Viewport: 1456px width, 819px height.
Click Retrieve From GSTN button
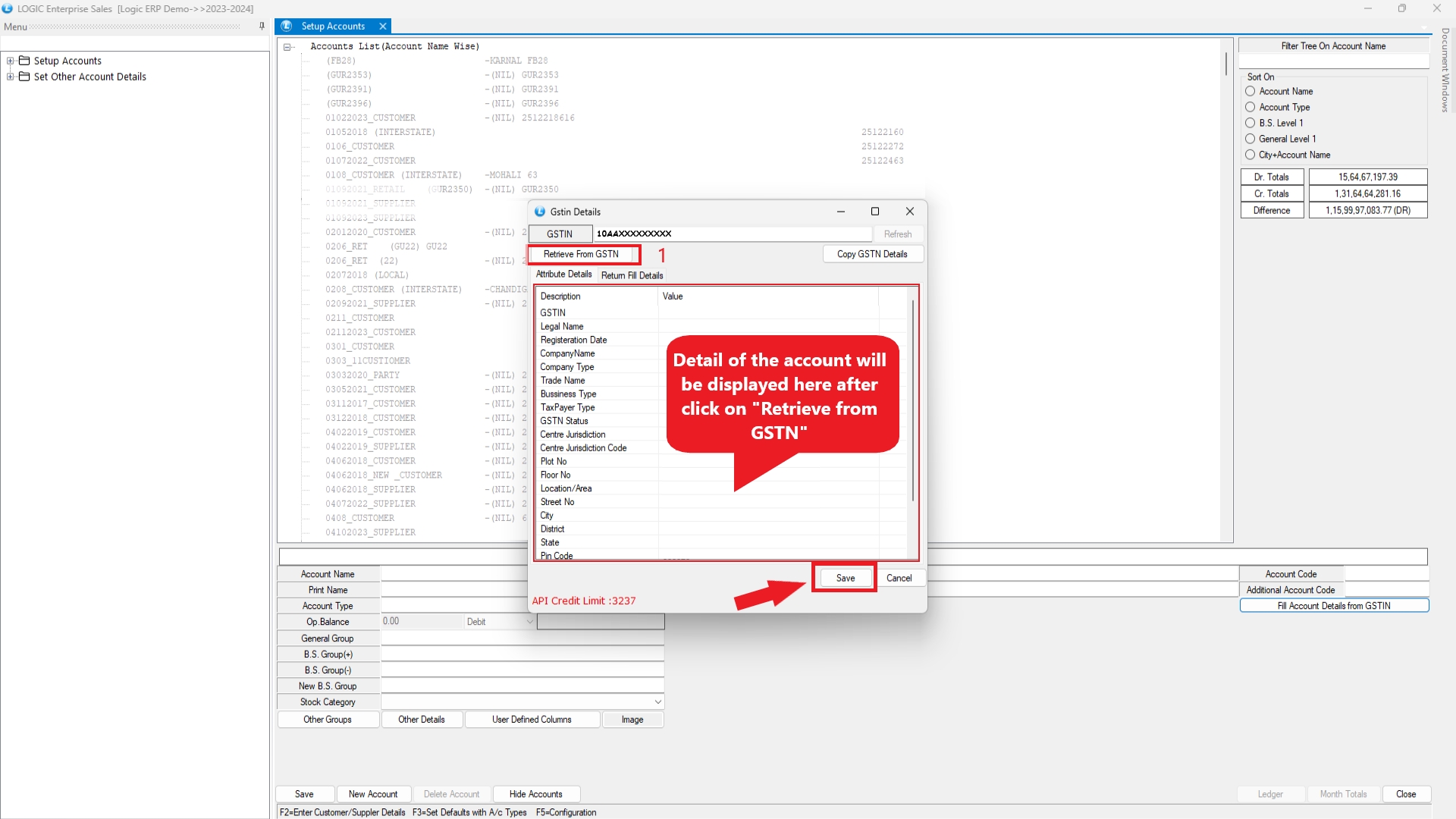(x=581, y=255)
